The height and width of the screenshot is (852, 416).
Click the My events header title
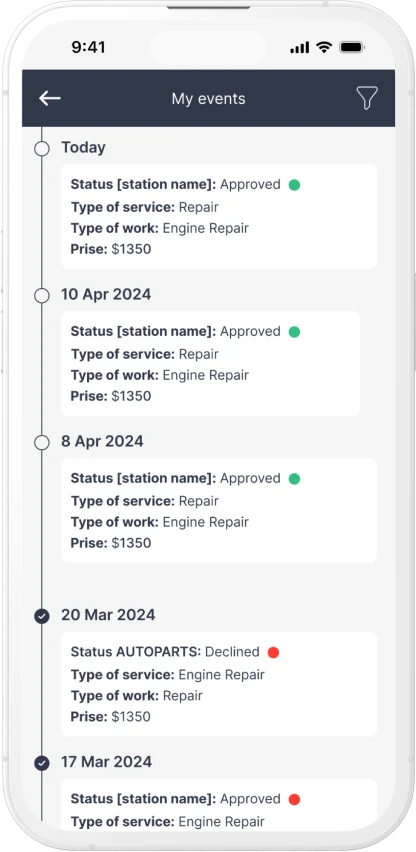point(209,99)
